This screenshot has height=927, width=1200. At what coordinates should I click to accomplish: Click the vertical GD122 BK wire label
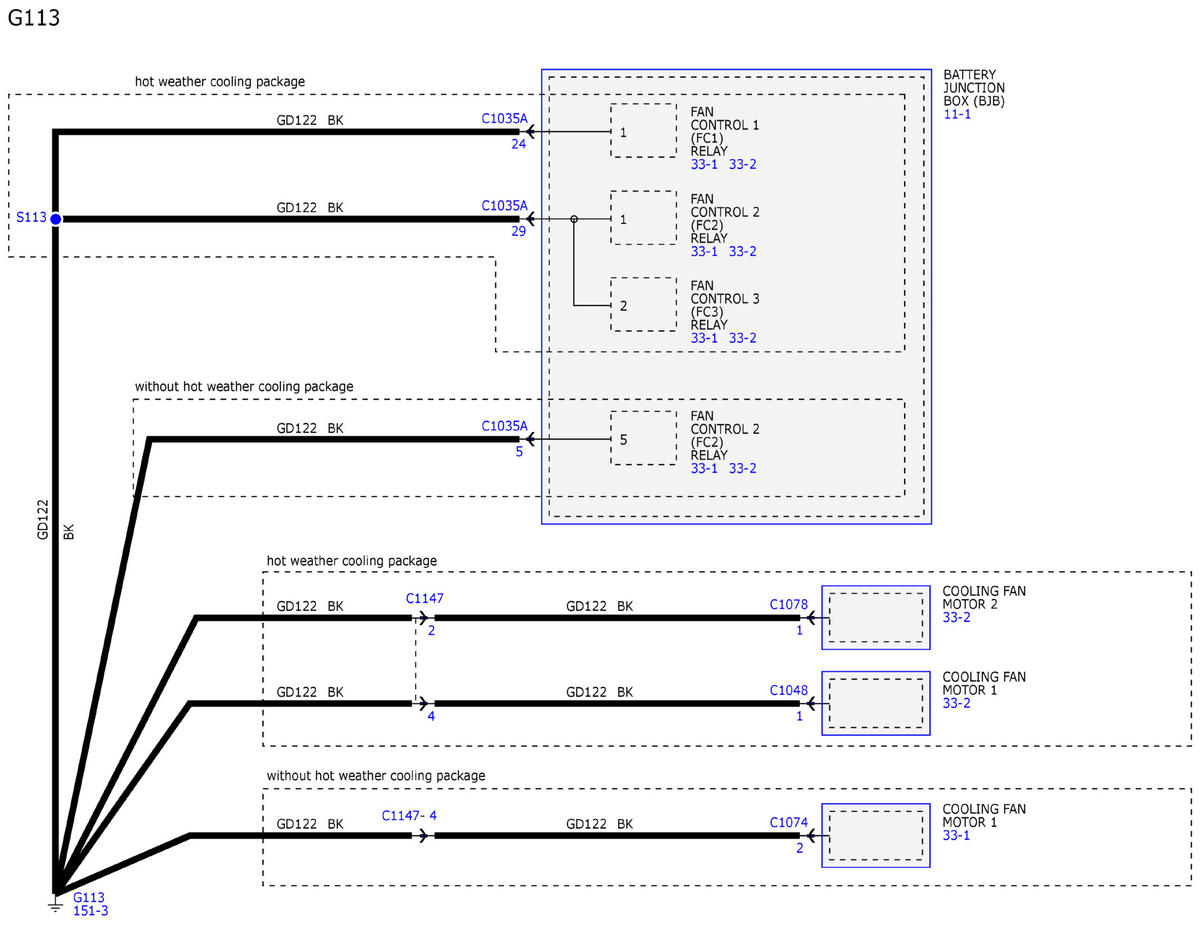(43, 521)
